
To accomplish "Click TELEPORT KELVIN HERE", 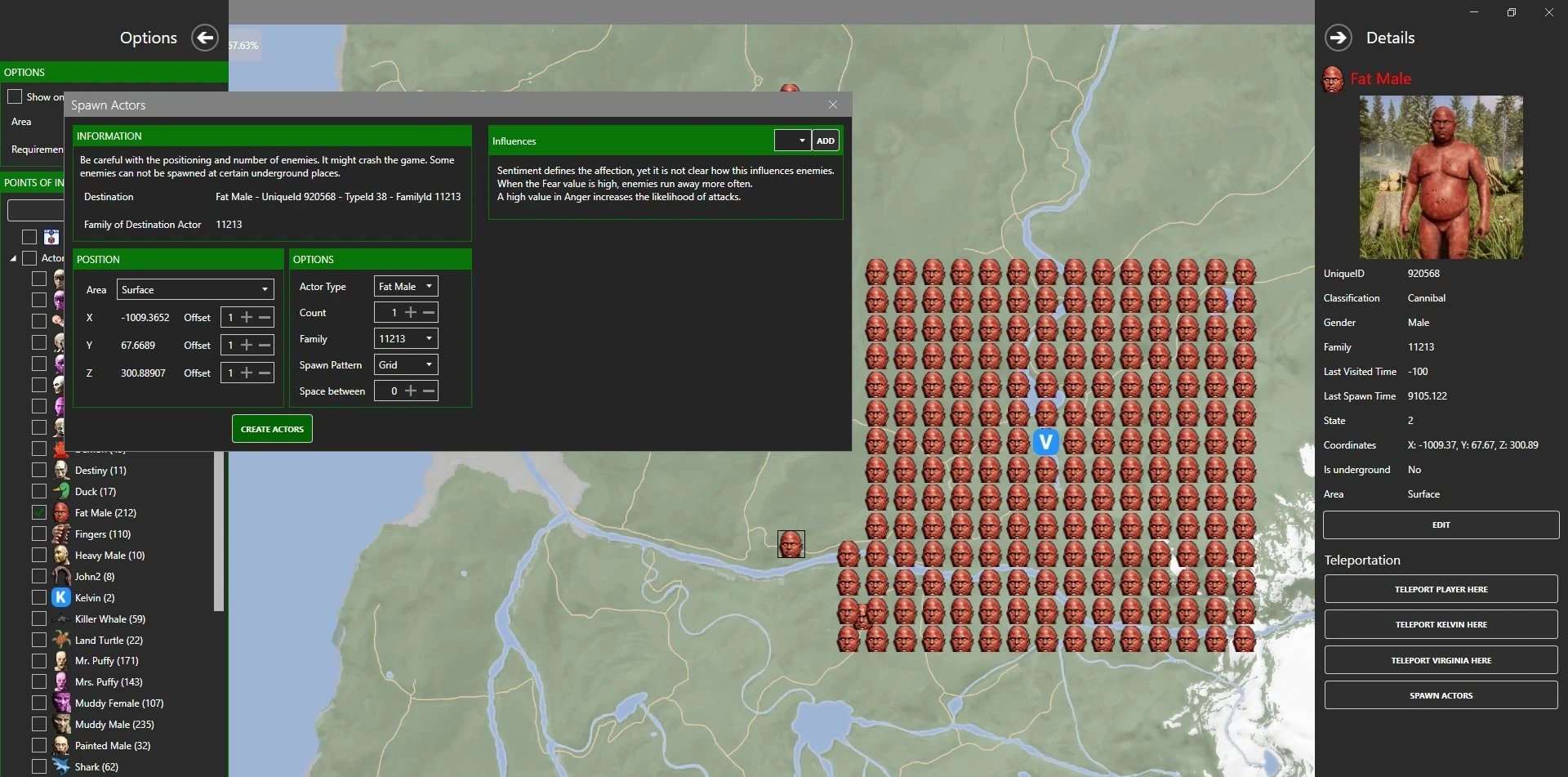I will tap(1441, 624).
